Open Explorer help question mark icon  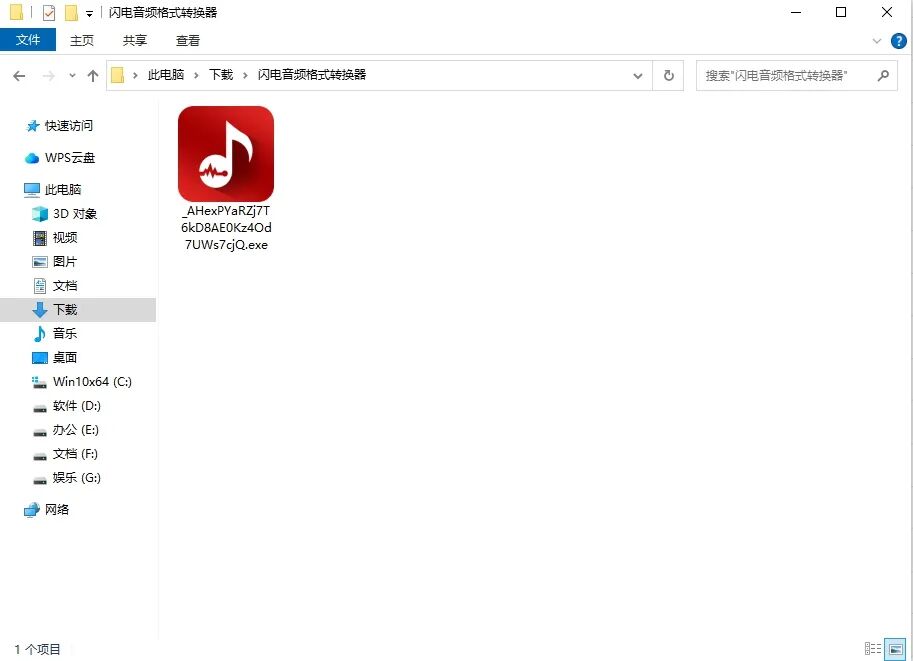(x=898, y=41)
